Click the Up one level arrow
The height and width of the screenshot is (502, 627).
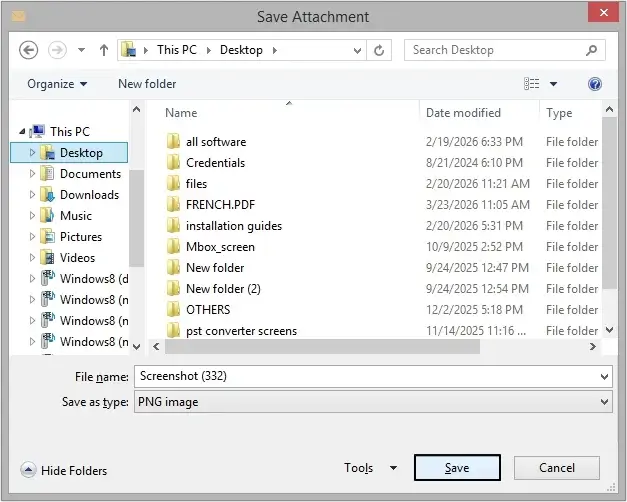point(104,50)
